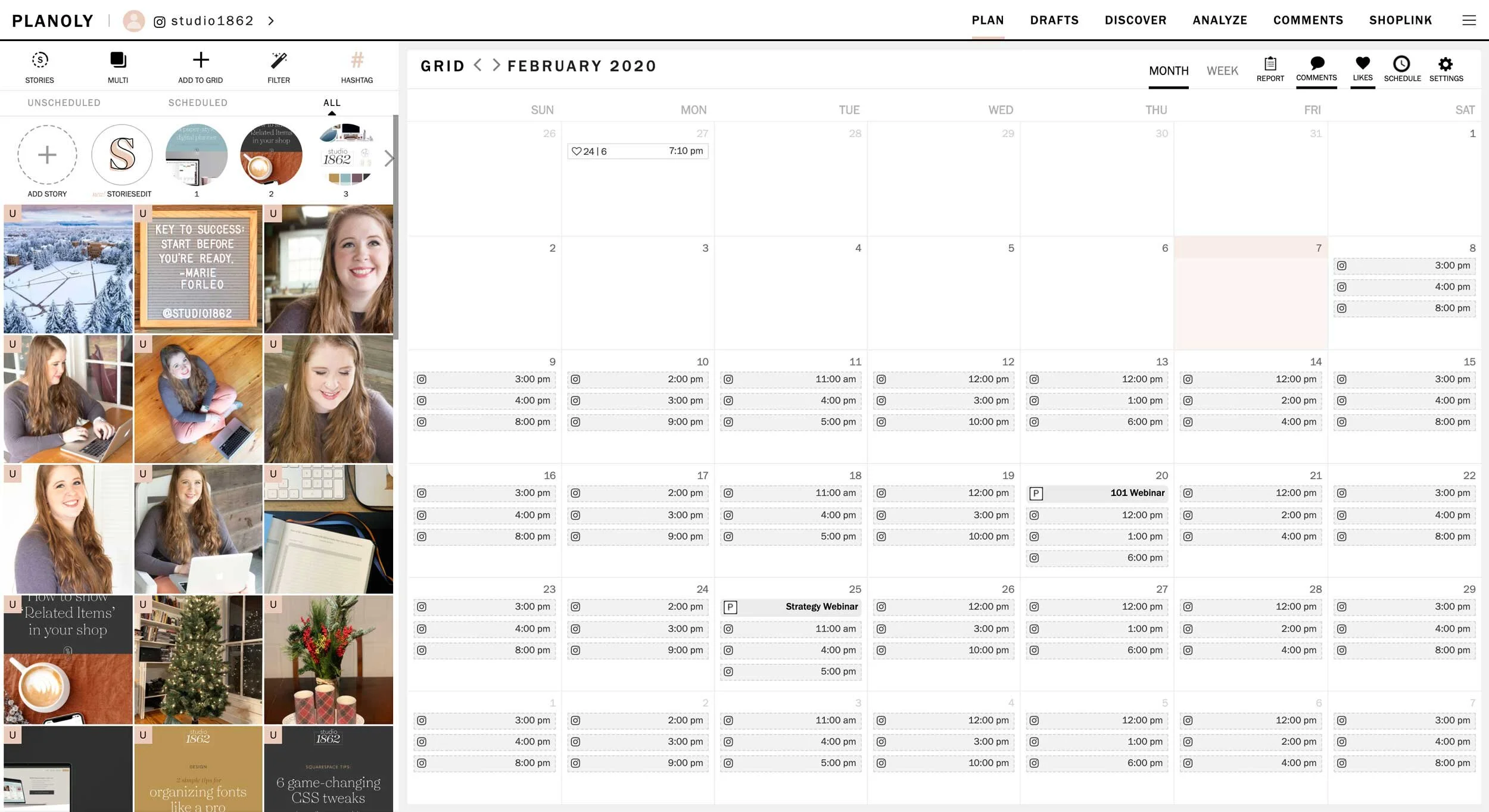Show the Unscheduled posts tab
This screenshot has width=1489, height=812.
(64, 103)
